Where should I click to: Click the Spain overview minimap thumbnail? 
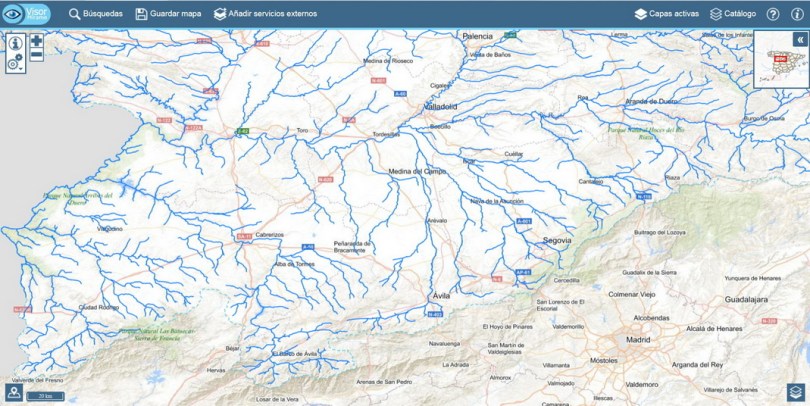click(x=781, y=65)
